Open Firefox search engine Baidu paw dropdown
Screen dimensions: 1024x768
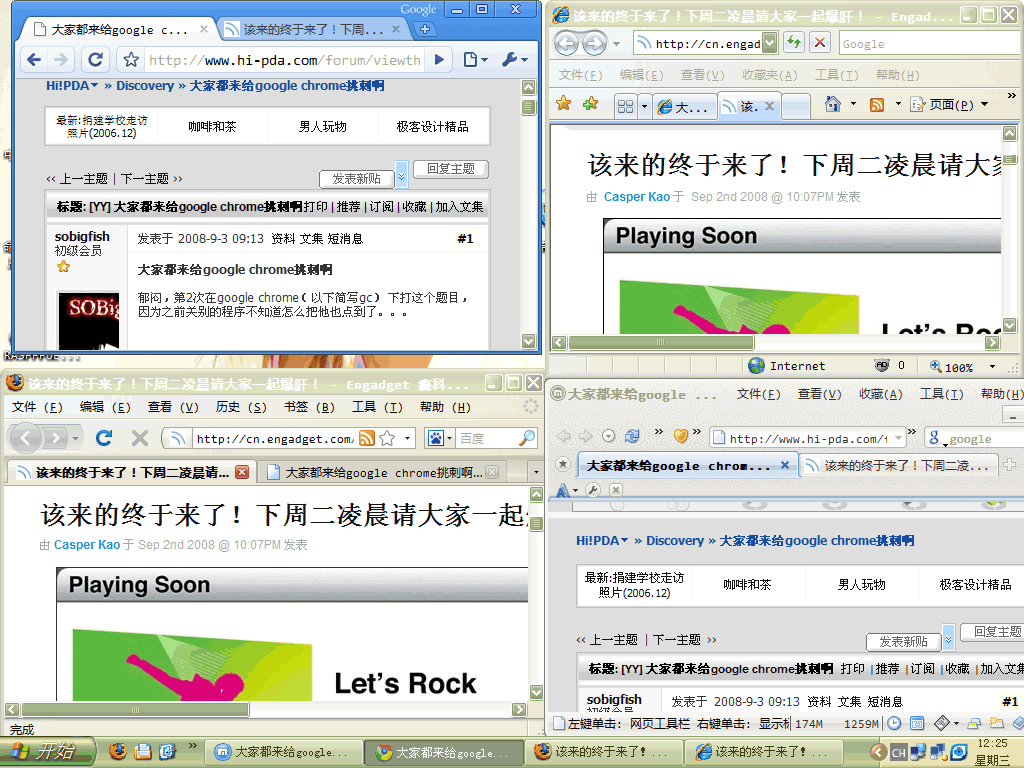pyautogui.click(x=440, y=438)
